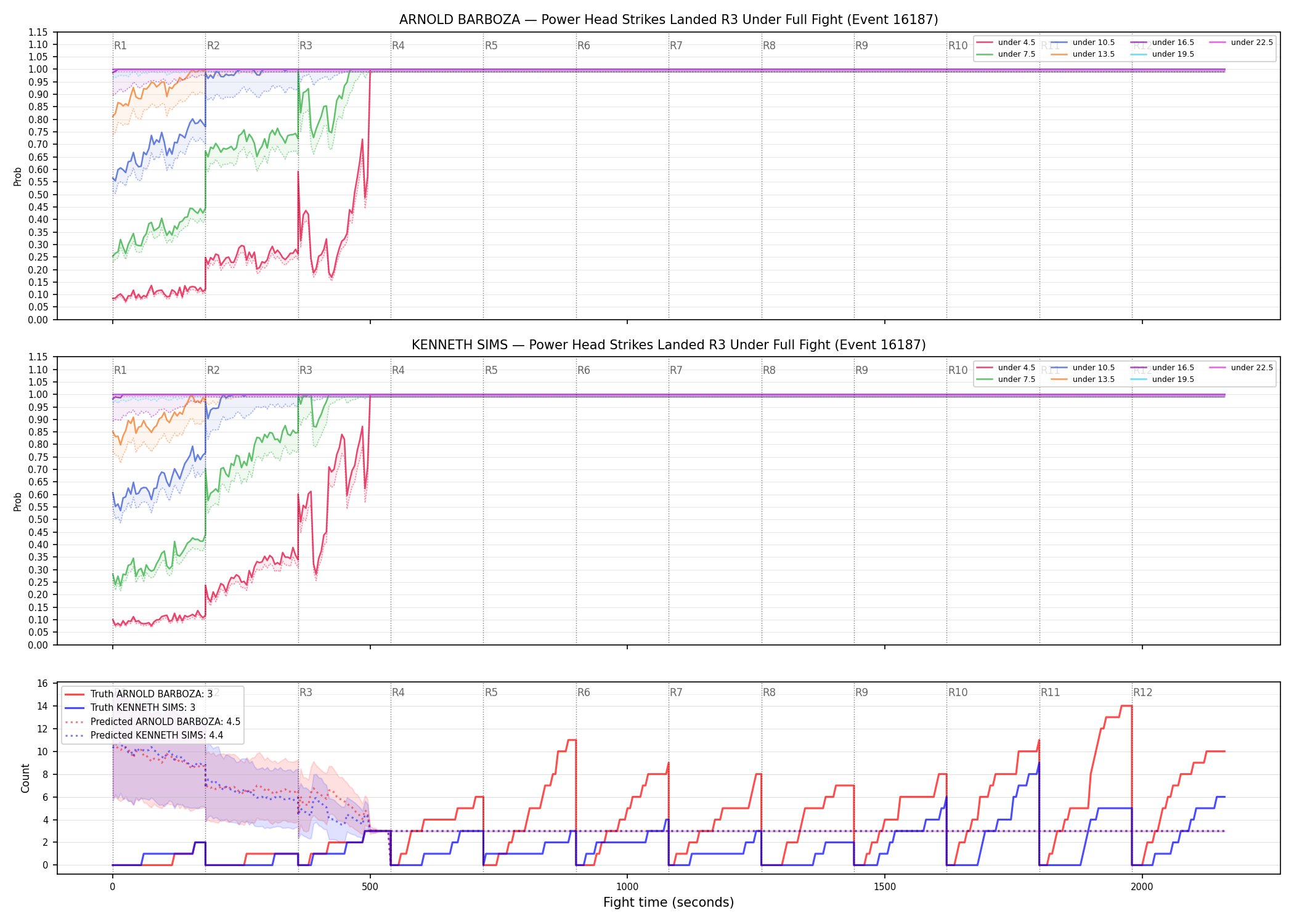Click the R5 round marker in bottom count chart
This screenshot has height=924, width=1294.
(491, 692)
